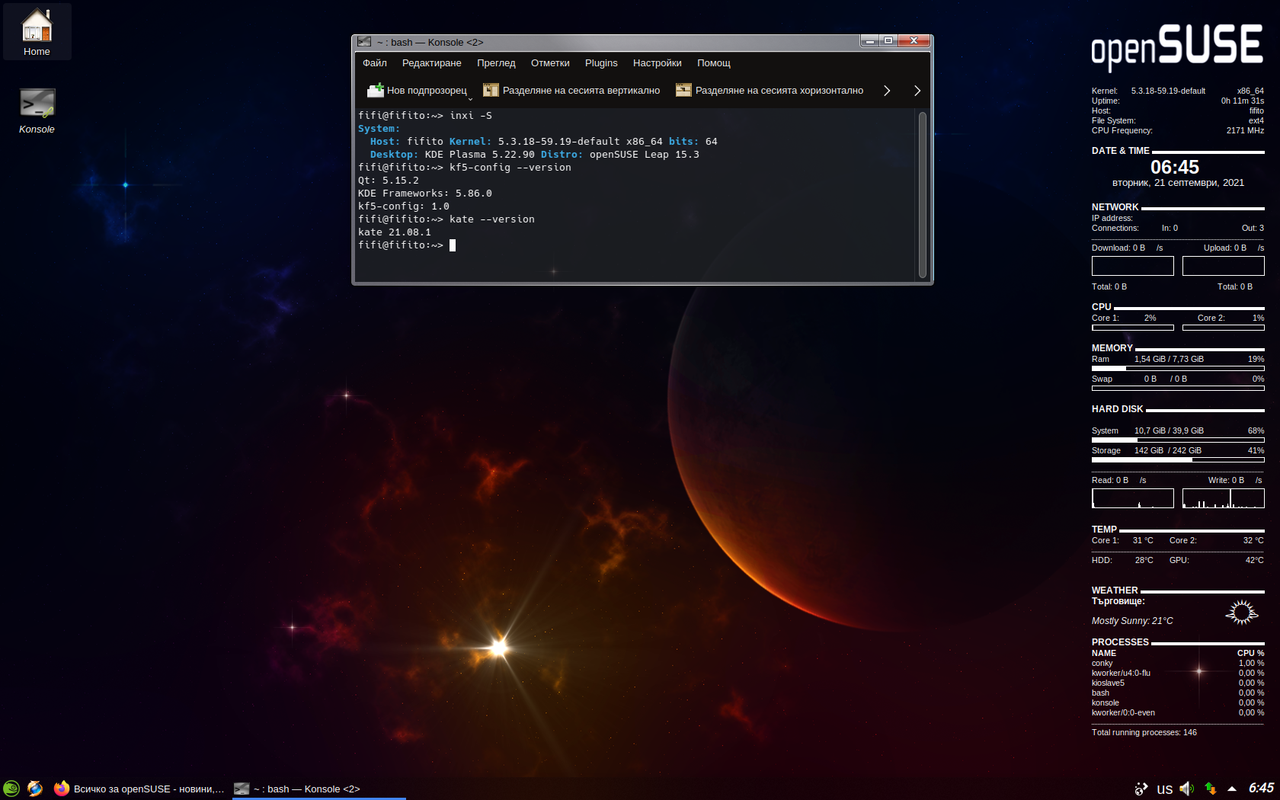The image size is (1280, 800).
Task: Click 'KDE Frameworks: 5.86.0' line
Action: tap(425, 193)
